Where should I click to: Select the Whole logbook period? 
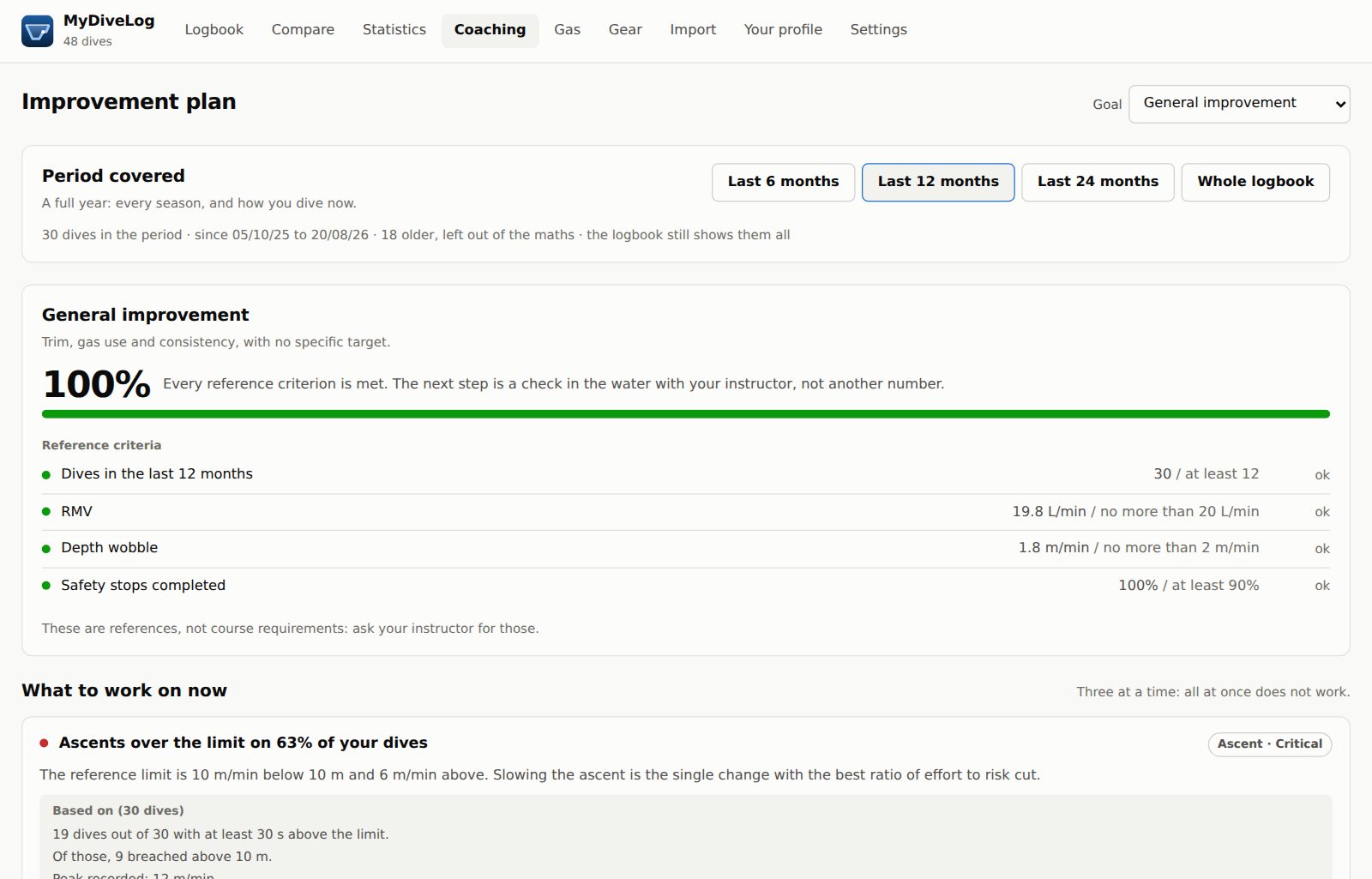click(1255, 182)
